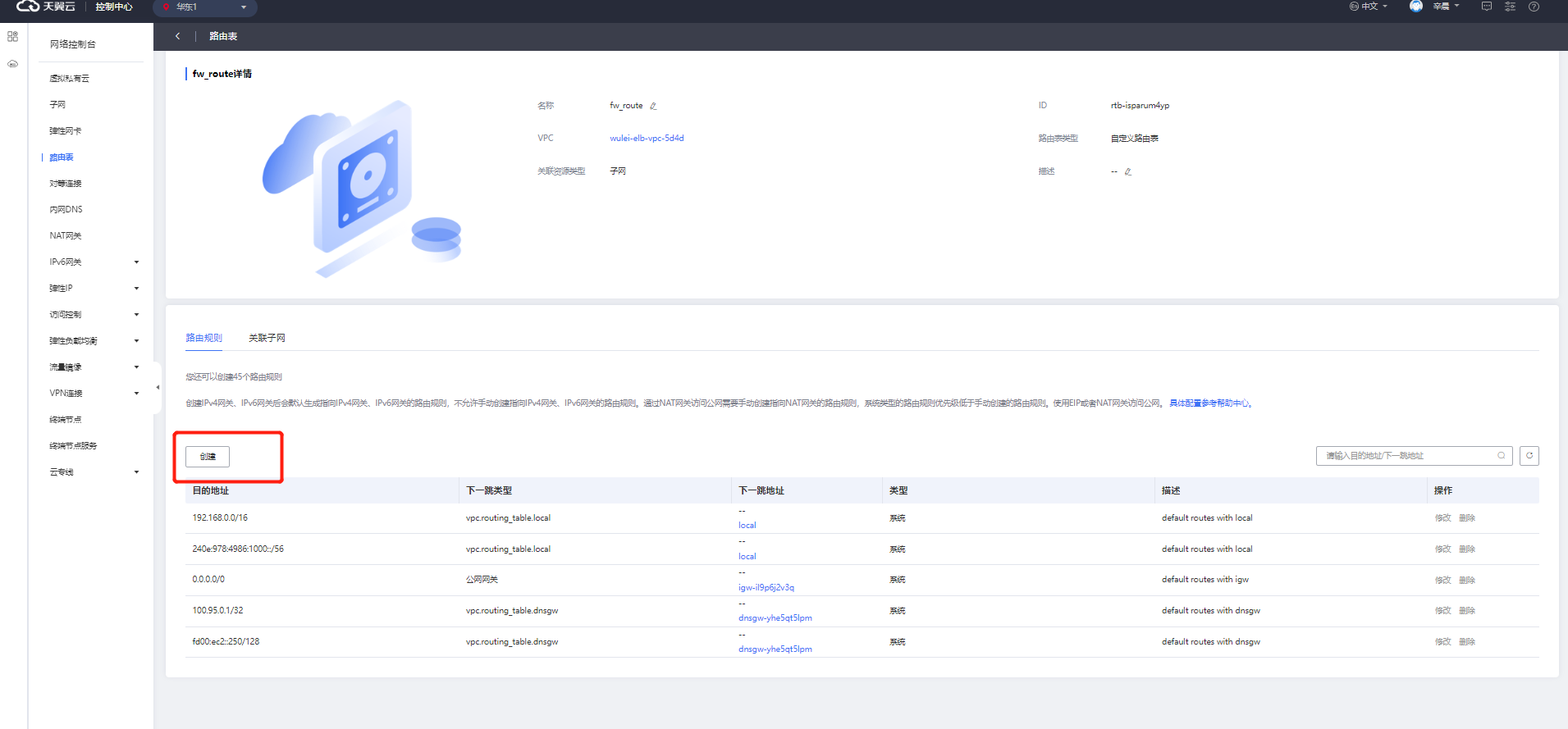Open the message notification icon in top bar
1568x729 pixels.
pyautogui.click(x=1487, y=7)
